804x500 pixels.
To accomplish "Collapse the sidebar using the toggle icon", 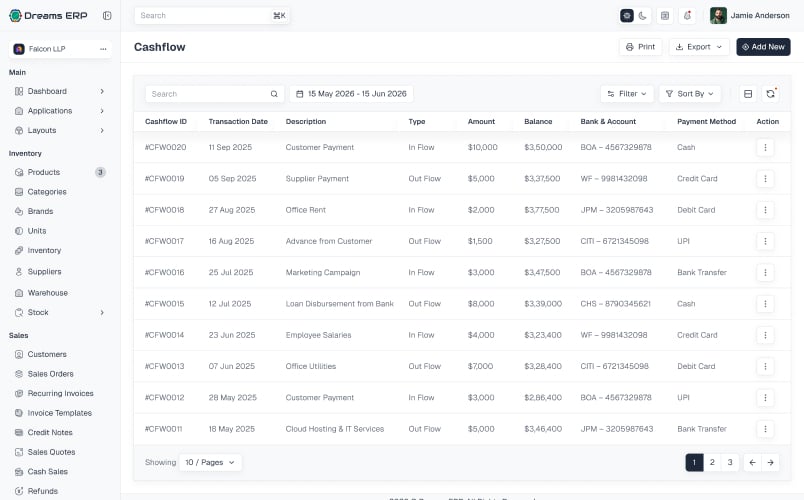I will coord(107,15).
